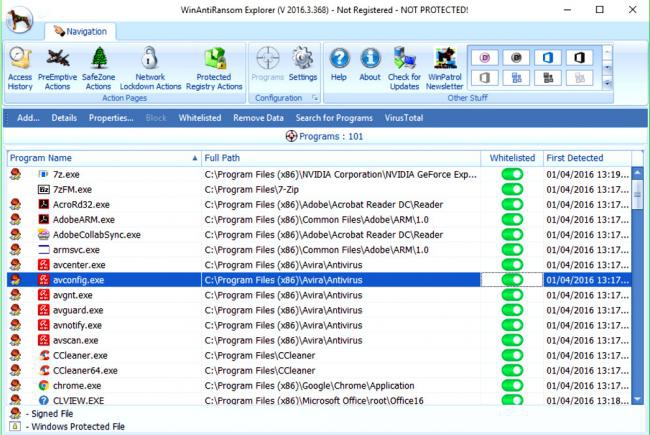The height and width of the screenshot is (435, 650).
Task: Toggle whitelist switch for 7zFM.exe
Action: (x=512, y=190)
